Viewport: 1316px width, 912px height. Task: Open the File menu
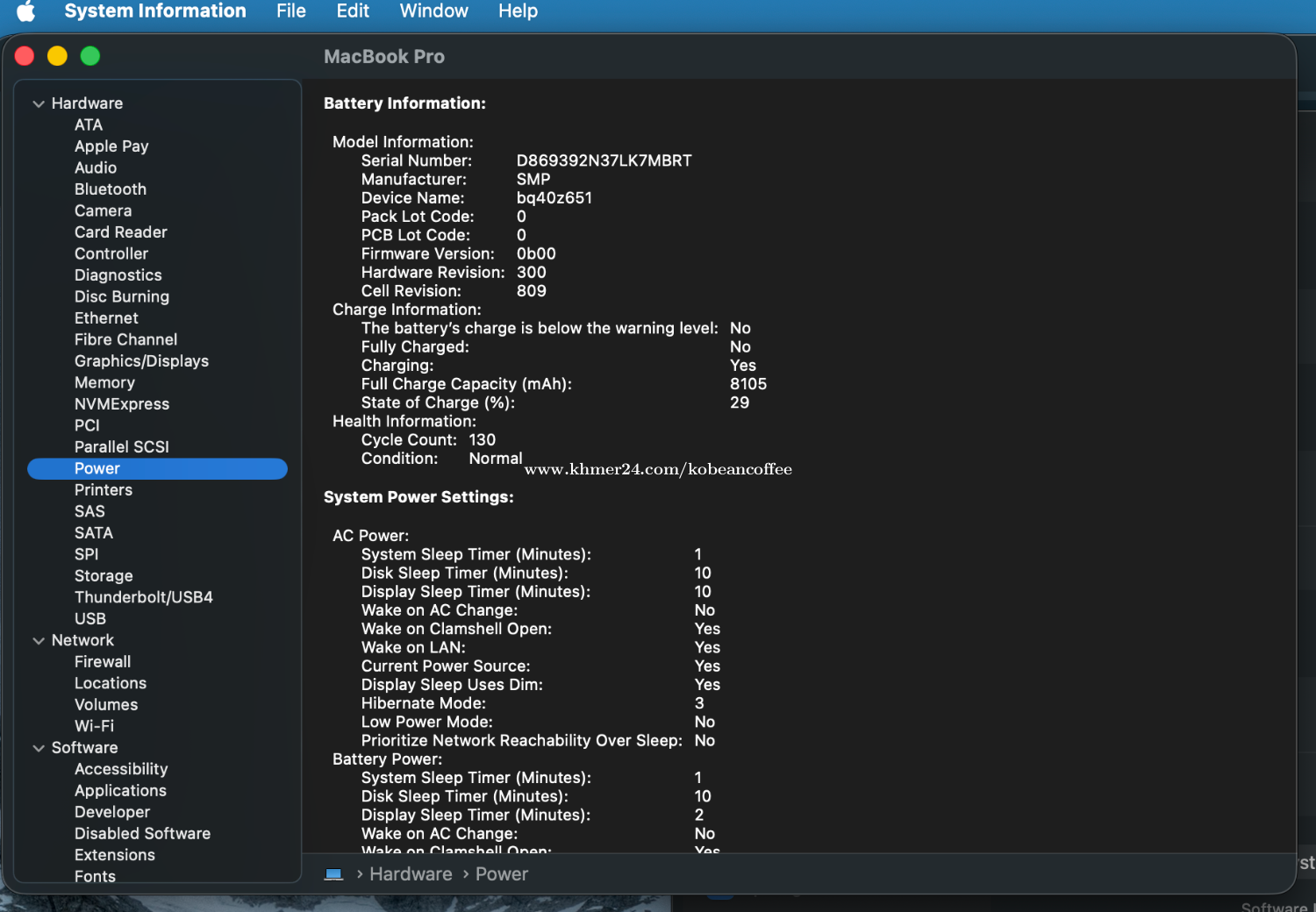click(x=290, y=11)
